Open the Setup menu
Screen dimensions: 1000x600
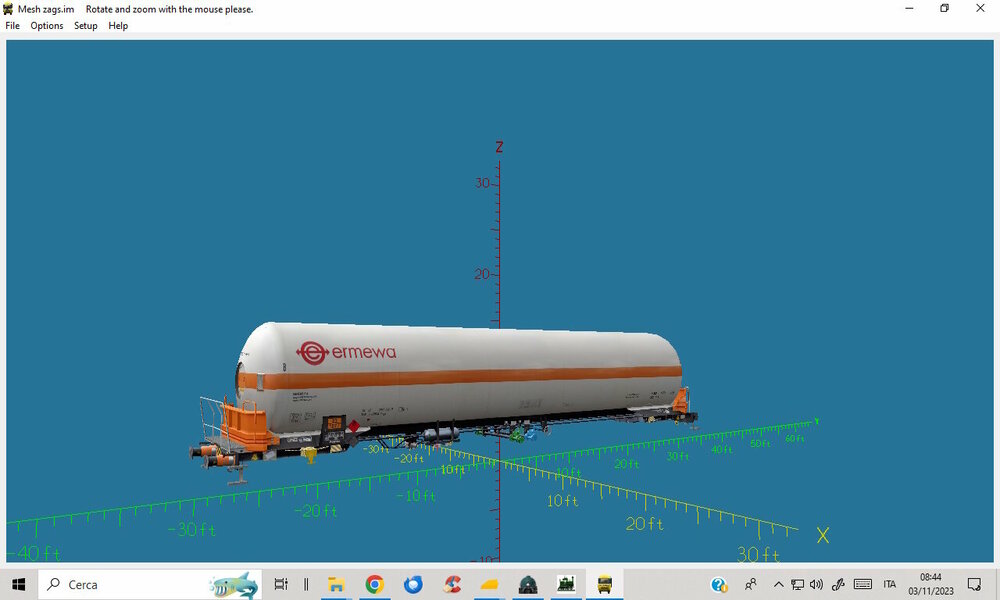point(85,26)
